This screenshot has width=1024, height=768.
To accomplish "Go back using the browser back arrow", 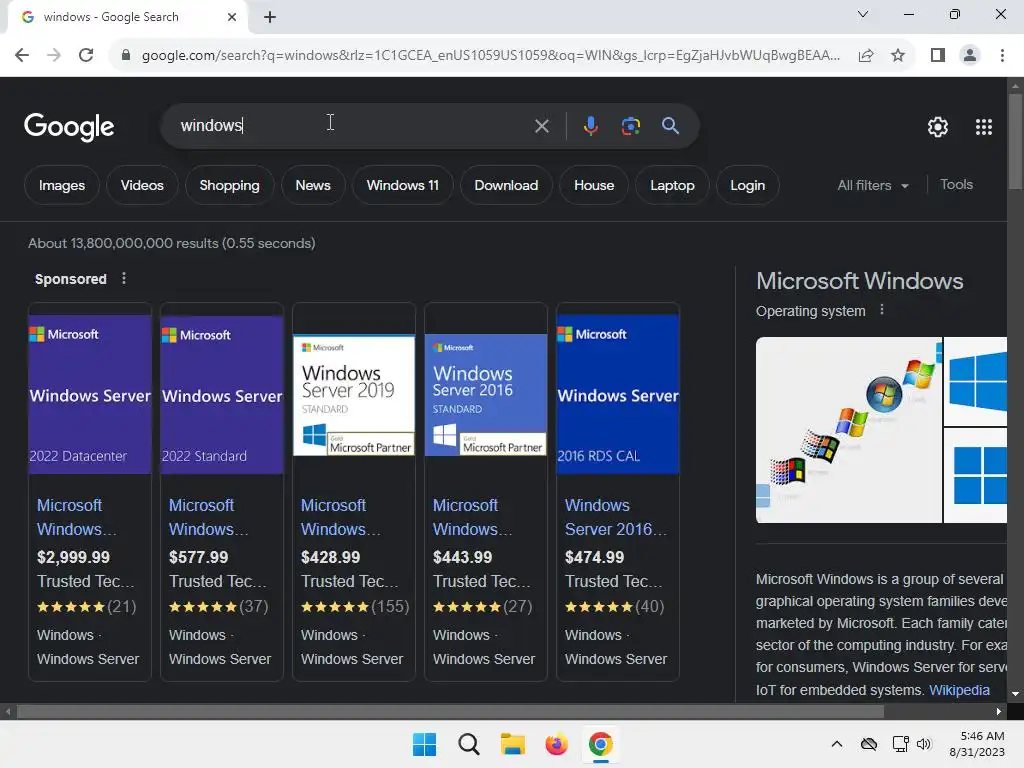I will 22,55.
